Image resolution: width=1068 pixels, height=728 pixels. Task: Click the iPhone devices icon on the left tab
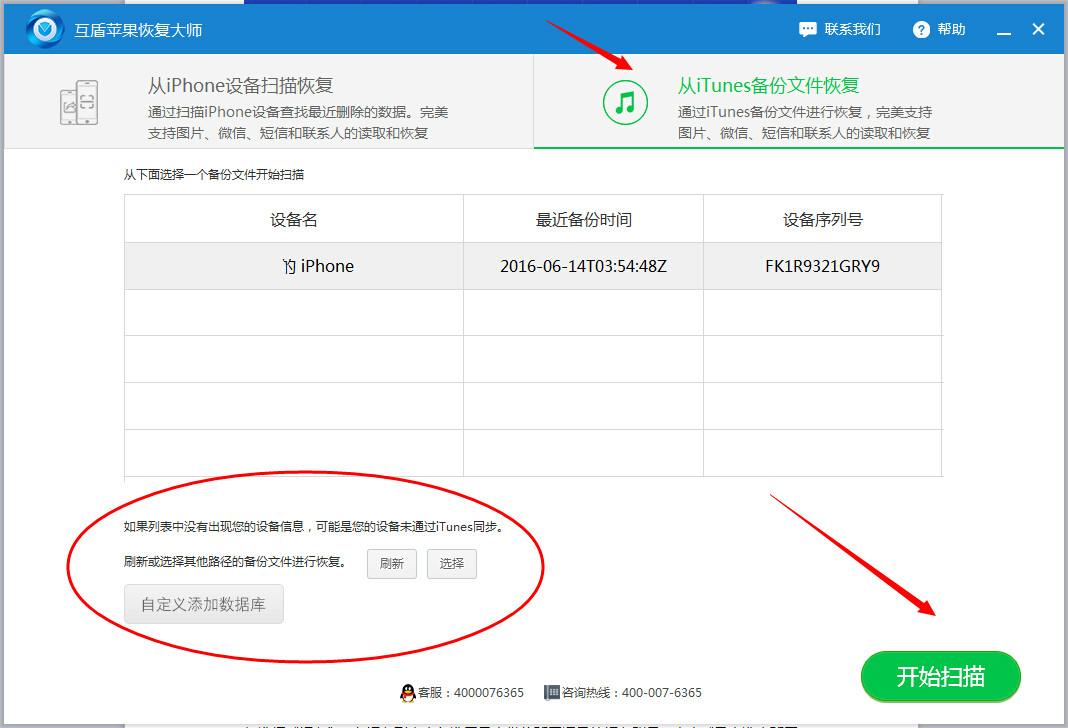coord(78,101)
